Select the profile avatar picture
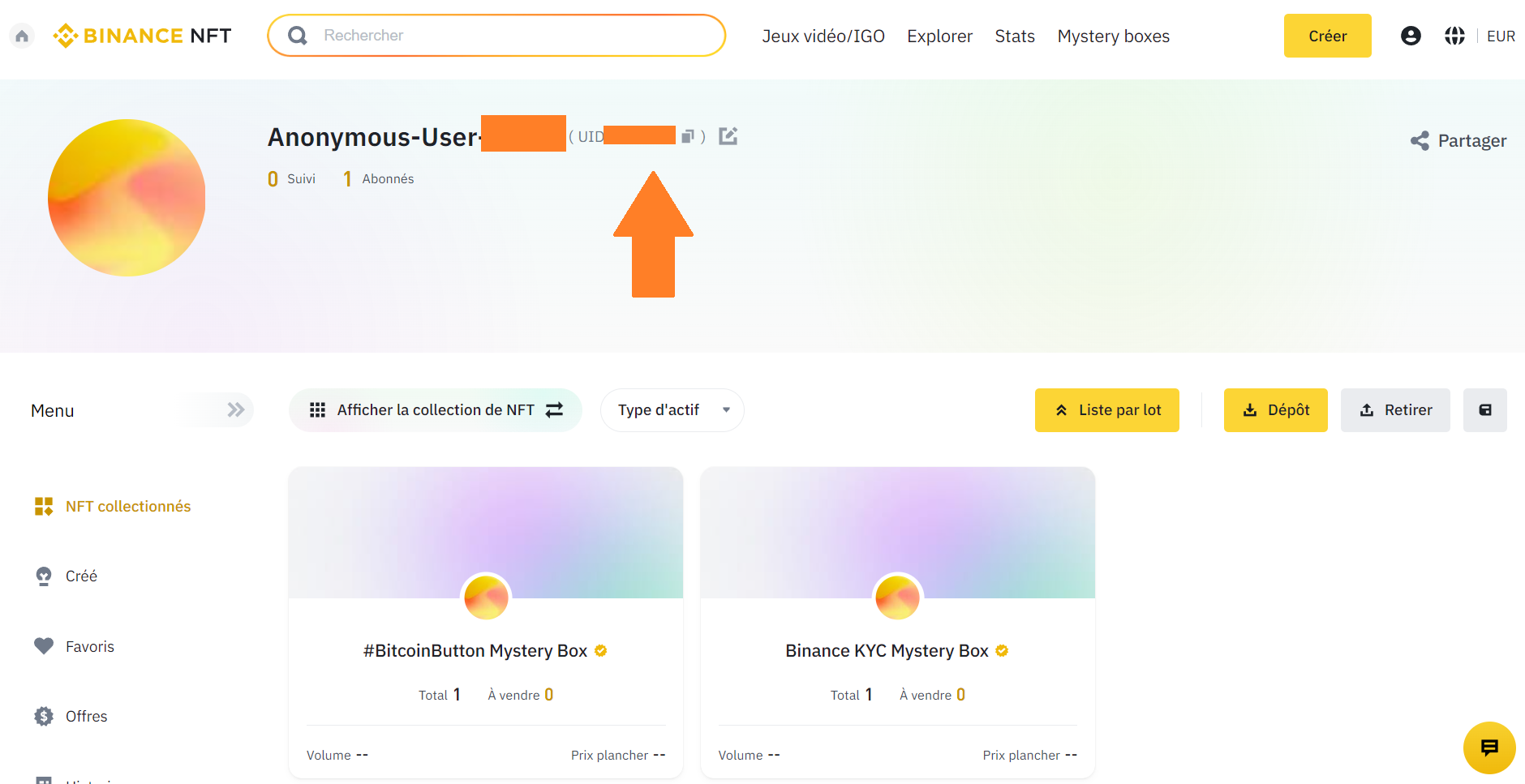 click(x=127, y=198)
